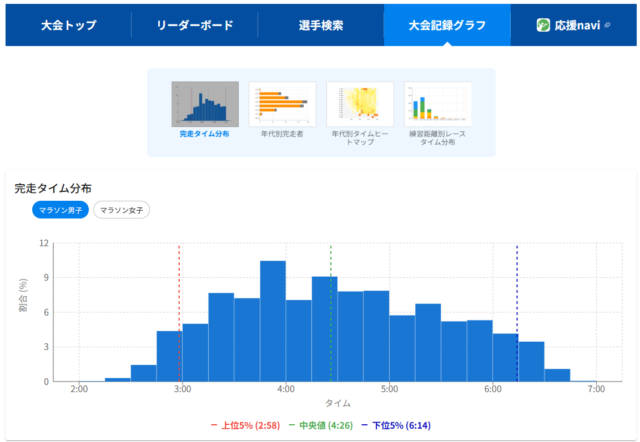
Task: Open the 完走タイム分布 histogram thumbnail
Action: pyautogui.click(x=205, y=103)
